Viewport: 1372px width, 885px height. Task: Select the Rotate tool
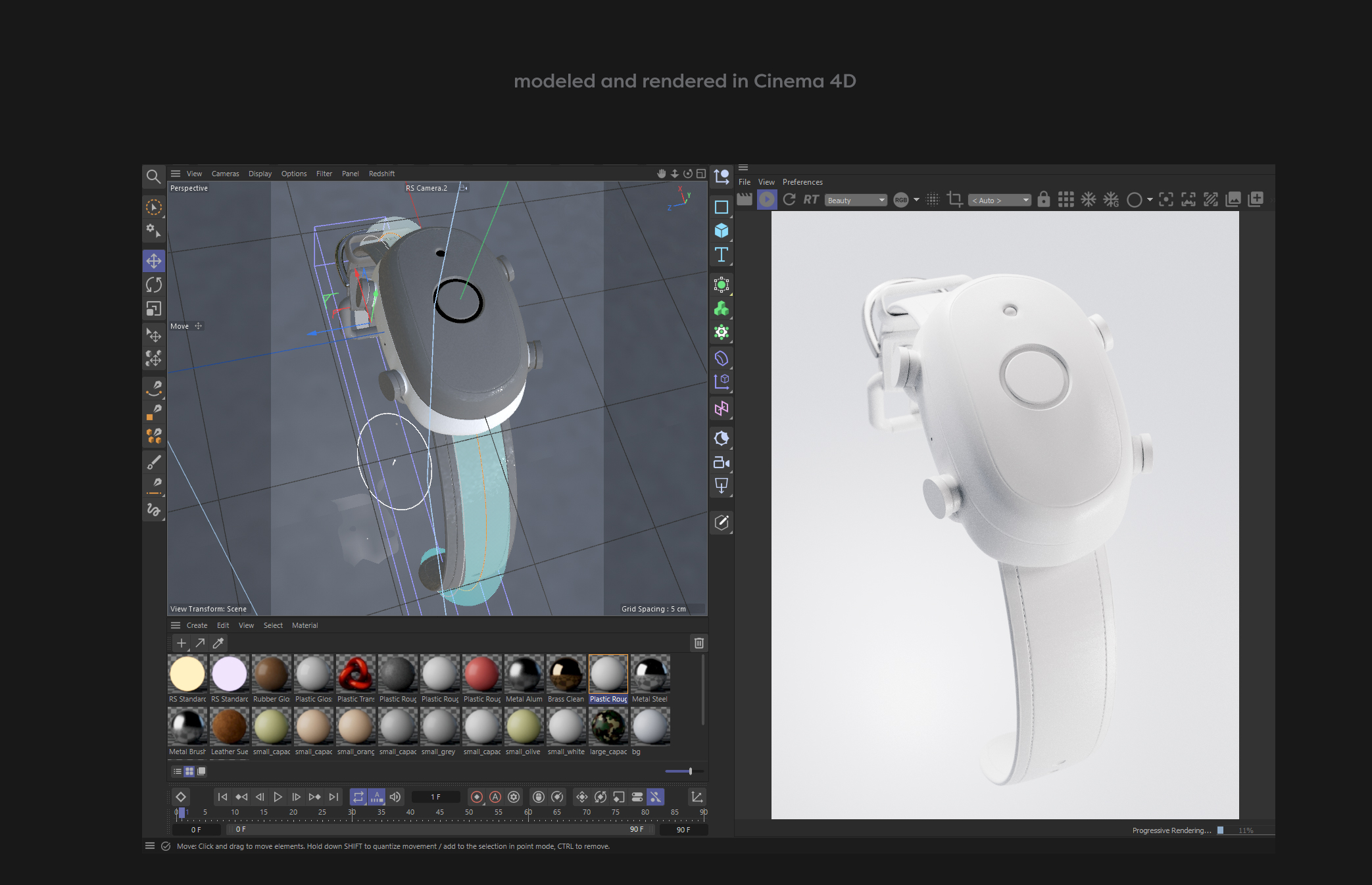[154, 285]
